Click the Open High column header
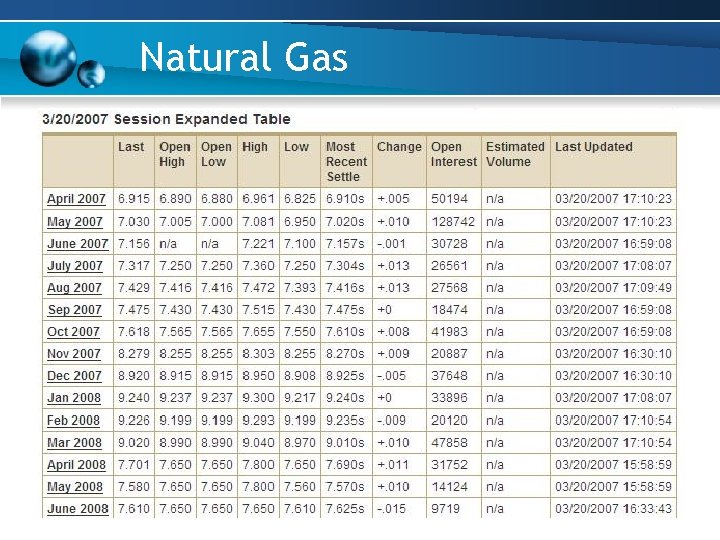The image size is (720, 540). [175, 154]
